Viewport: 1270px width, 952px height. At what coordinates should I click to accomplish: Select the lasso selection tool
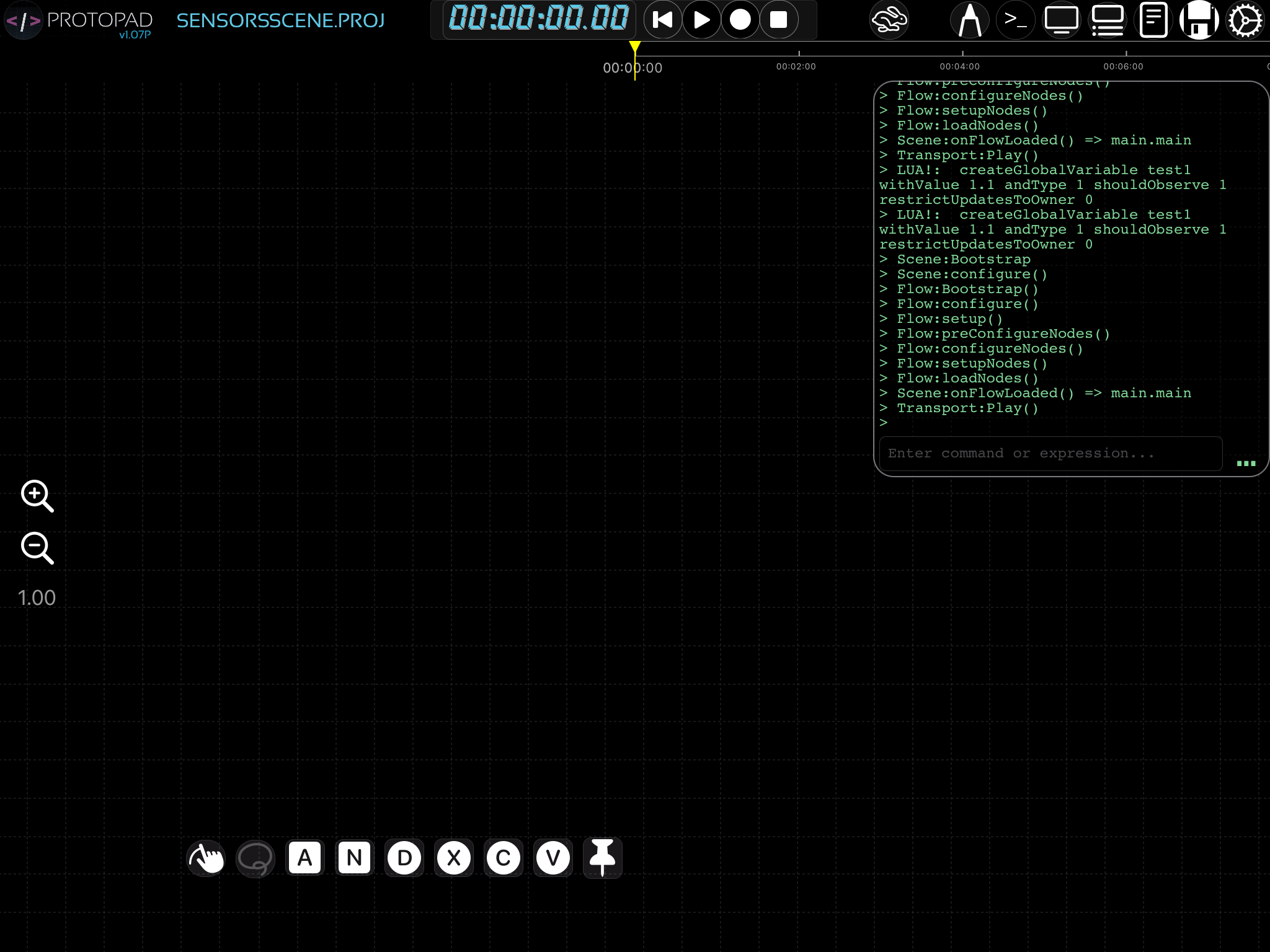click(x=255, y=858)
